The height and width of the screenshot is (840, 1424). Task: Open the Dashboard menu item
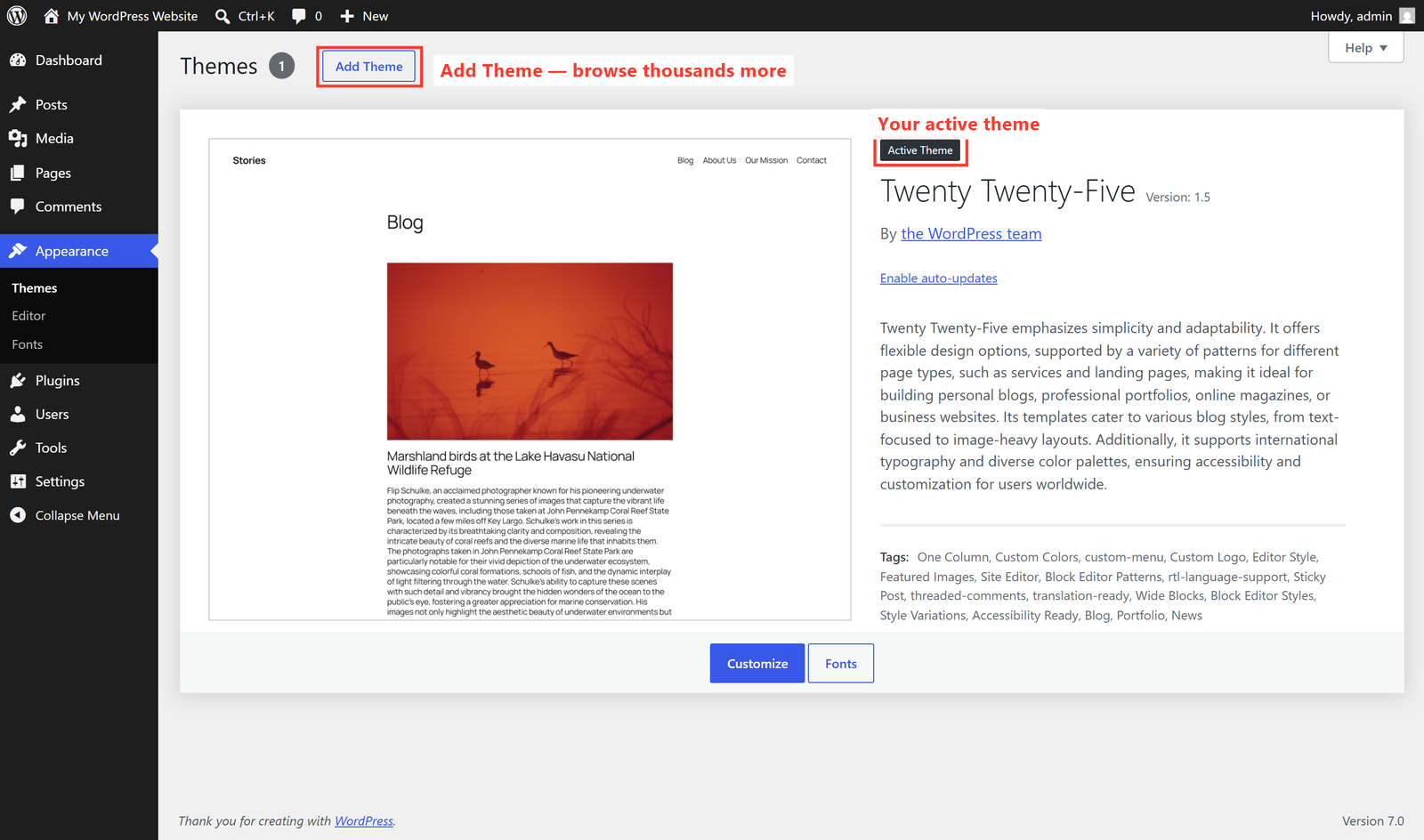coord(79,61)
